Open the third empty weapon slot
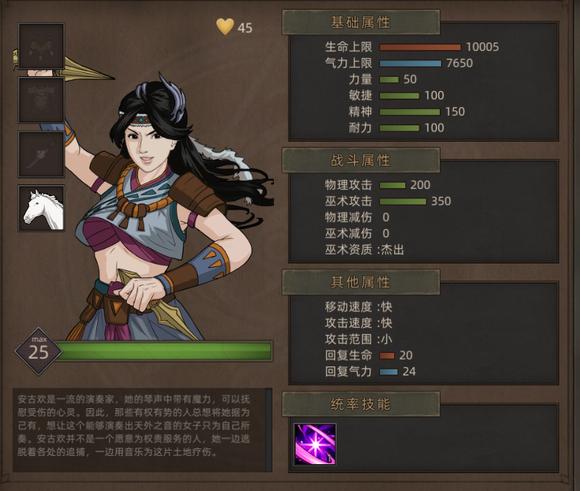Viewport: 580px width, 491px height. (x=41, y=154)
